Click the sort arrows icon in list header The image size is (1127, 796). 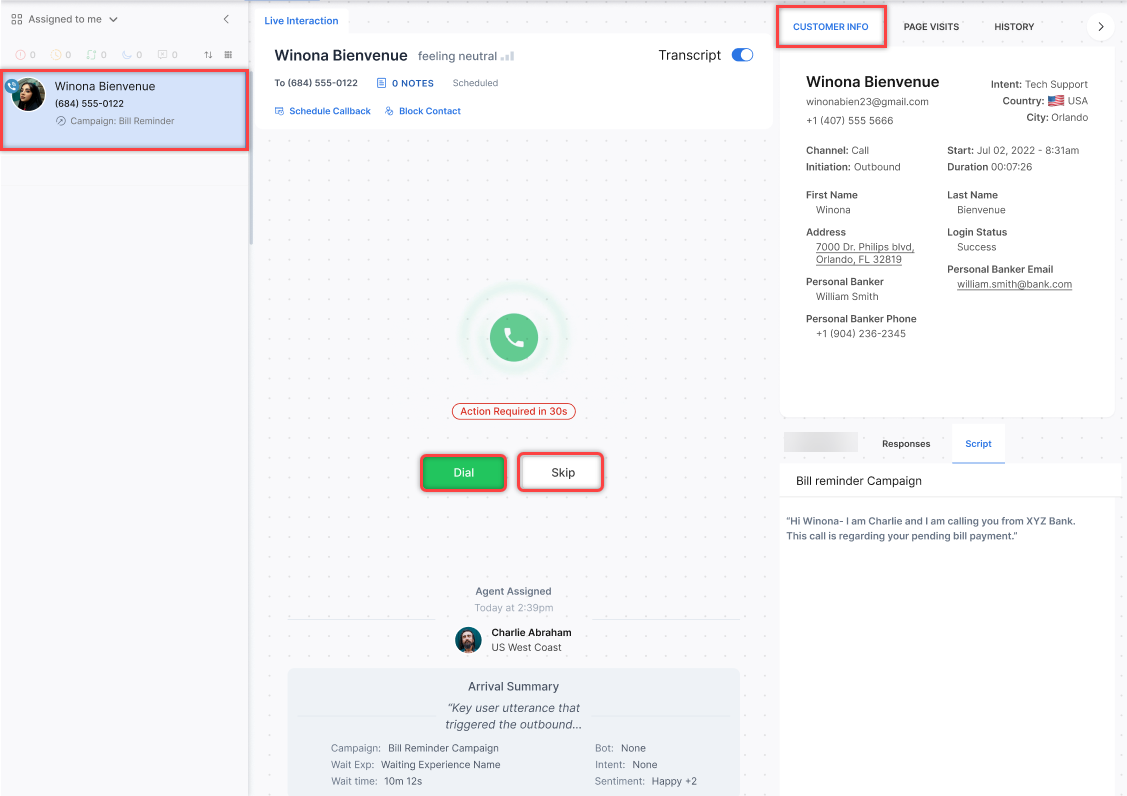[x=208, y=55]
